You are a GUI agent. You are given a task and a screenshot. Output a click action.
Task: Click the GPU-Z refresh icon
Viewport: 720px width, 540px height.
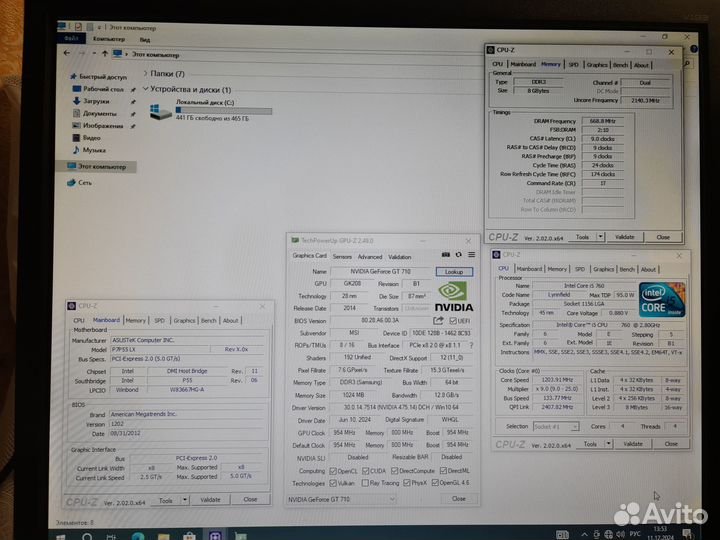click(458, 254)
